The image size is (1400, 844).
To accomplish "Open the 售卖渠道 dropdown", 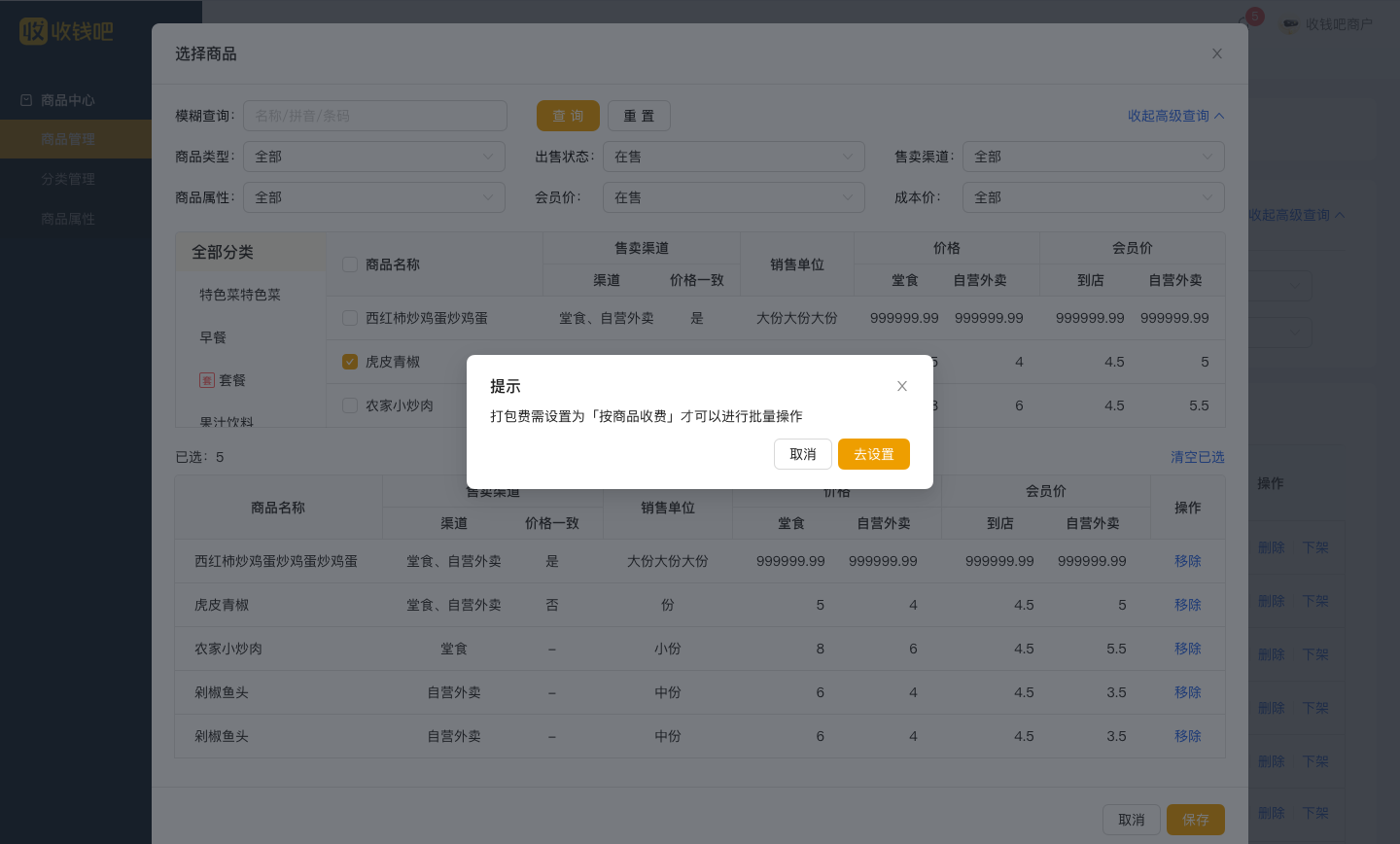I will (x=1094, y=157).
